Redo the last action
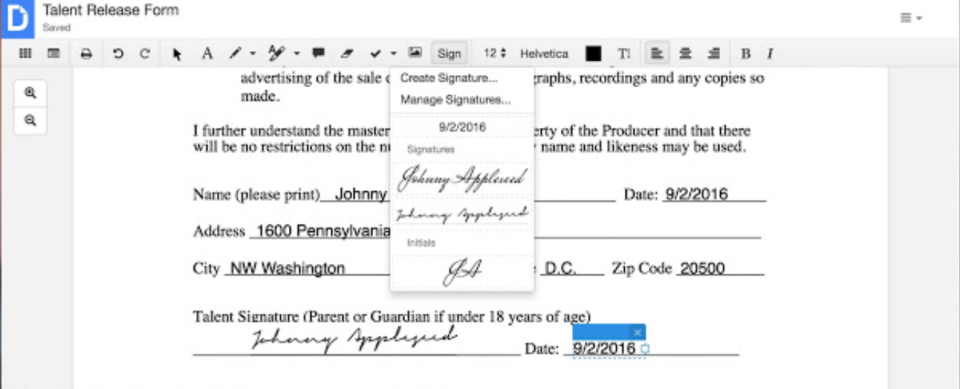This screenshot has height=389, width=960. pyautogui.click(x=144, y=53)
